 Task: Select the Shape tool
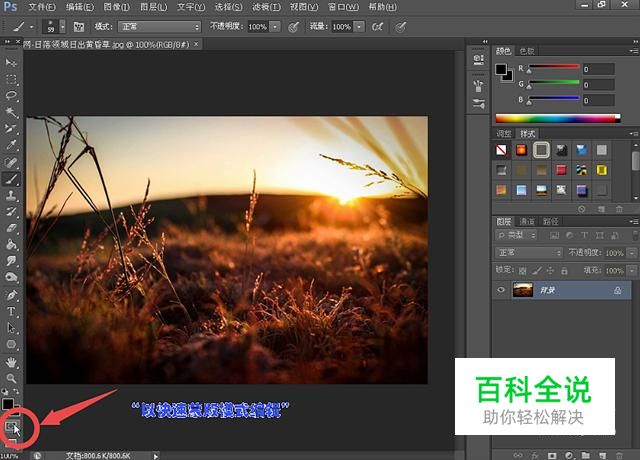tap(11, 344)
